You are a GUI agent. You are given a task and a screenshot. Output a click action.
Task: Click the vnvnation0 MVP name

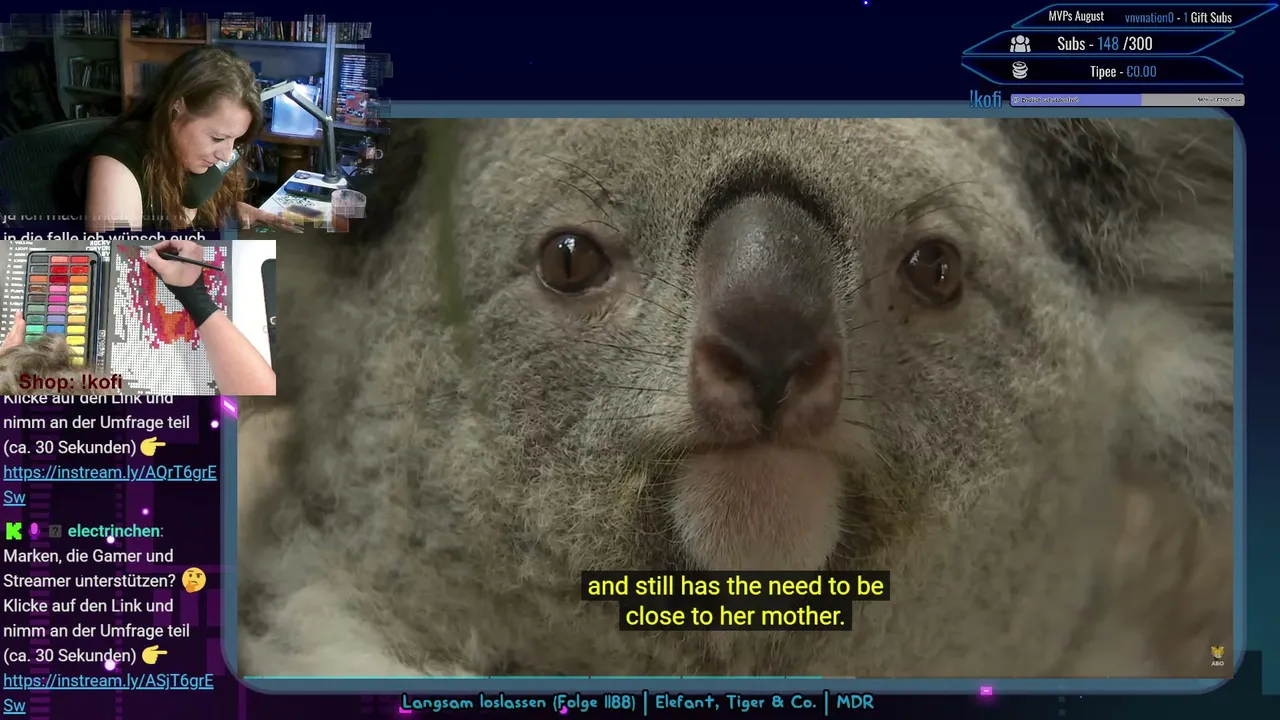(1149, 17)
